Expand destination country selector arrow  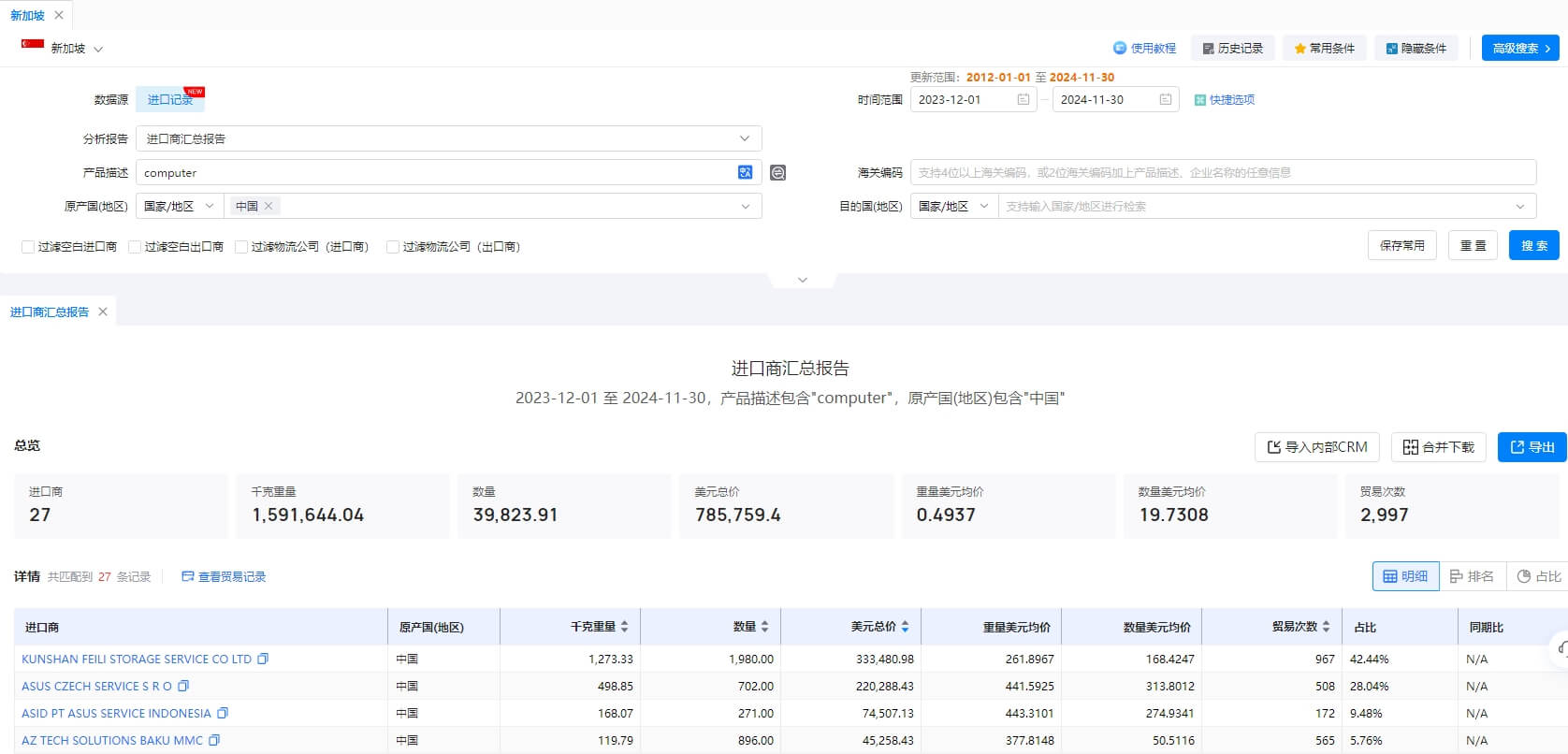[x=1520, y=206]
